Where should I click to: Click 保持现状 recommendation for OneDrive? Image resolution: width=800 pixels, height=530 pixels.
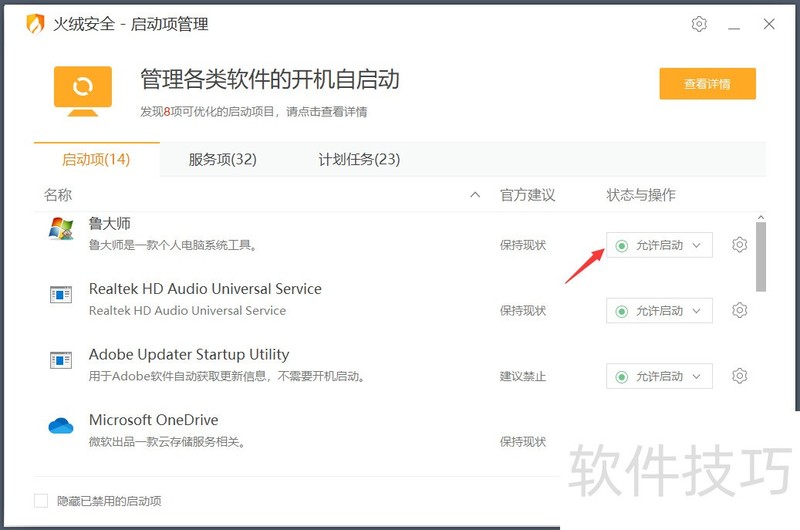523,442
